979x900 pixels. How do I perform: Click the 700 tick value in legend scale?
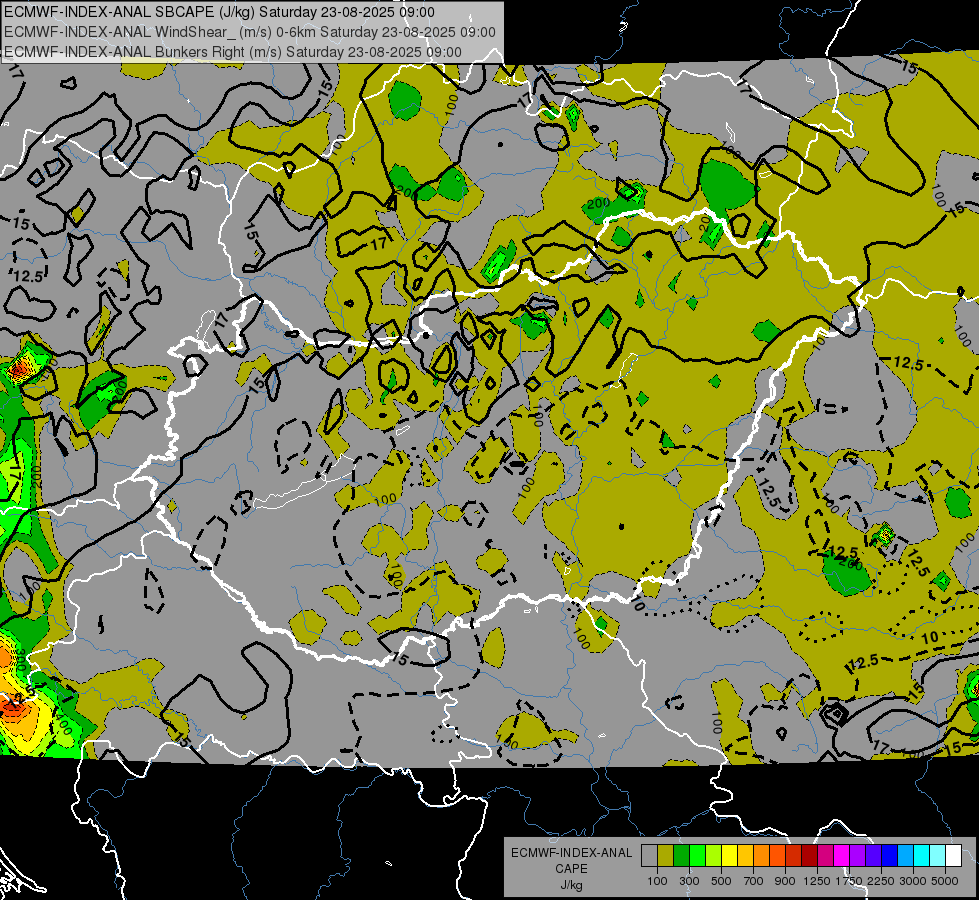754,881
